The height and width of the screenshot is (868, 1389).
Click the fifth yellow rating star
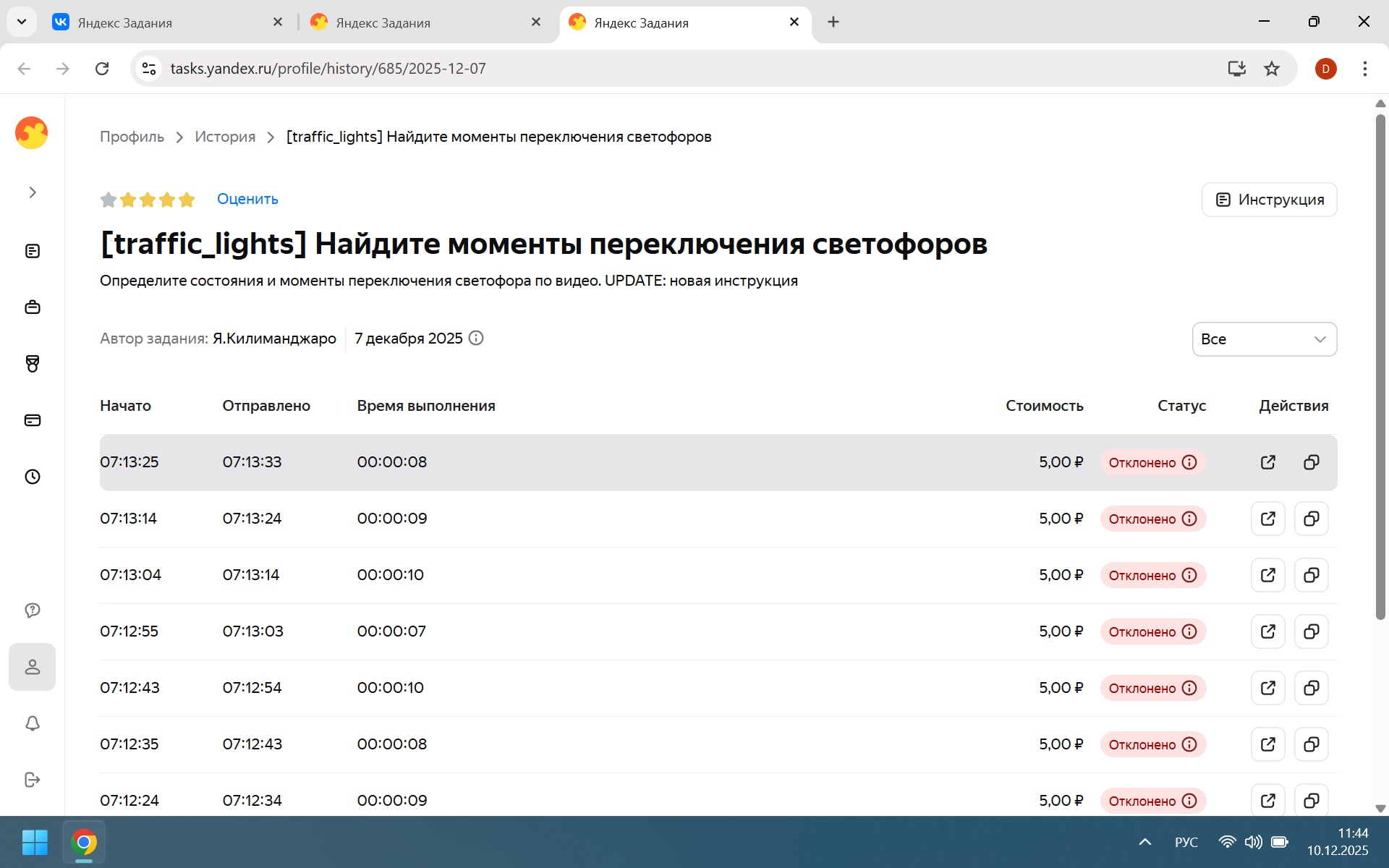pos(187,200)
